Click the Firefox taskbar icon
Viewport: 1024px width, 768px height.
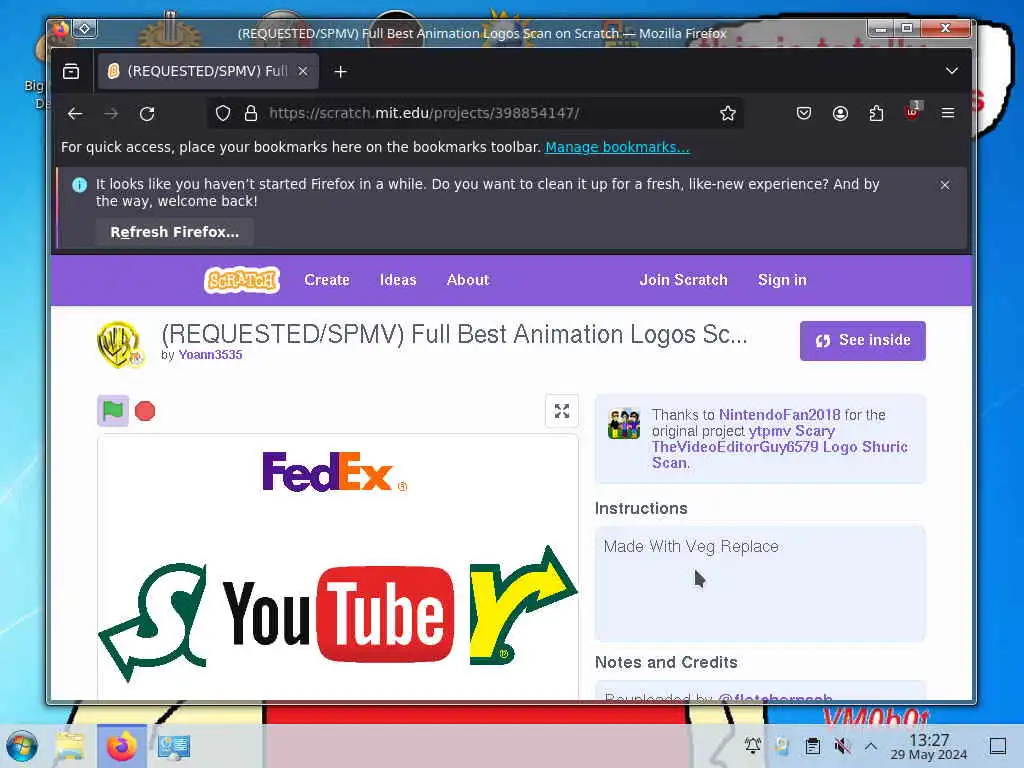121,746
